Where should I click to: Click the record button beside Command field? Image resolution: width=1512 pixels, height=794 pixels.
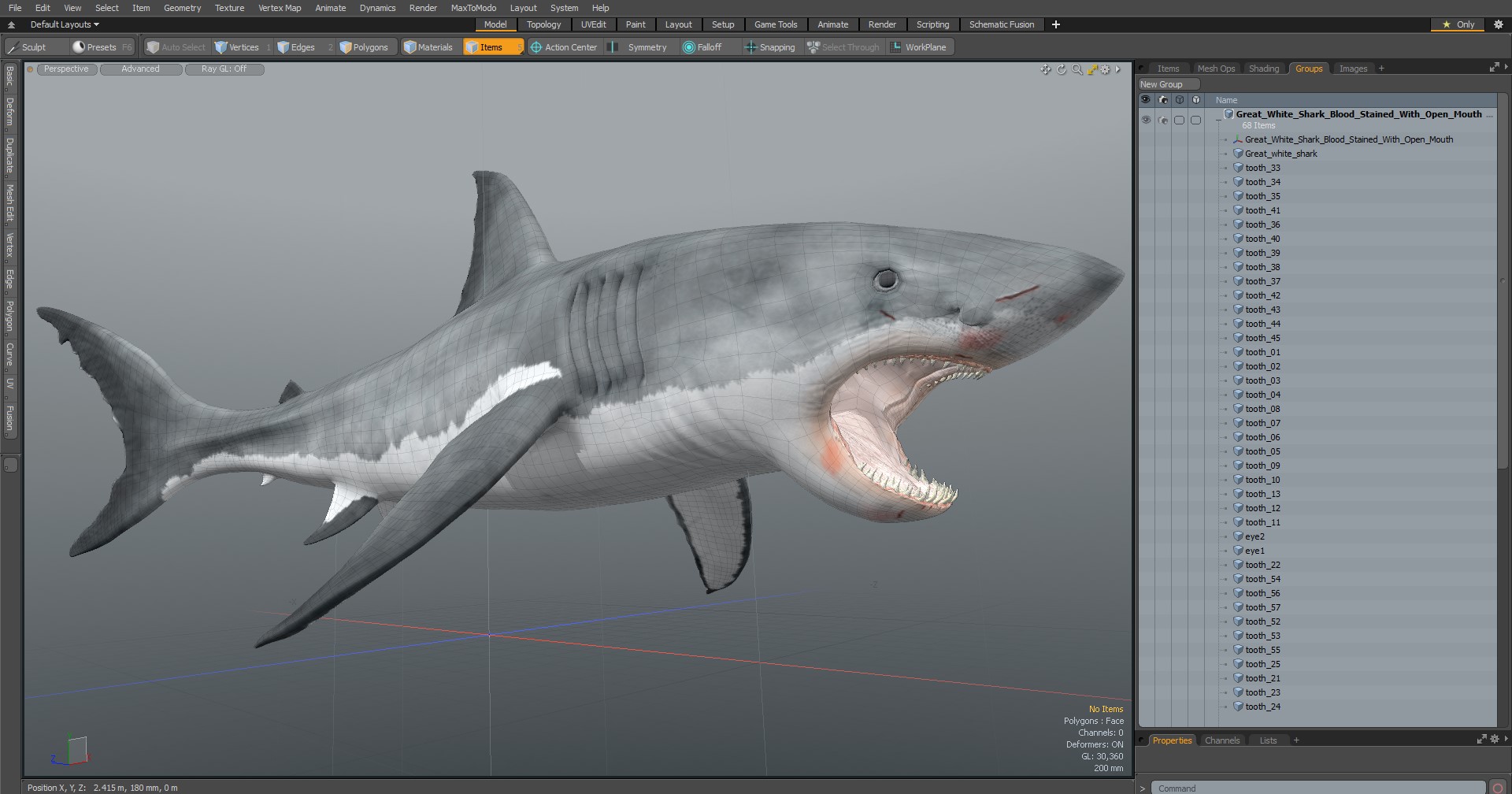1498,788
